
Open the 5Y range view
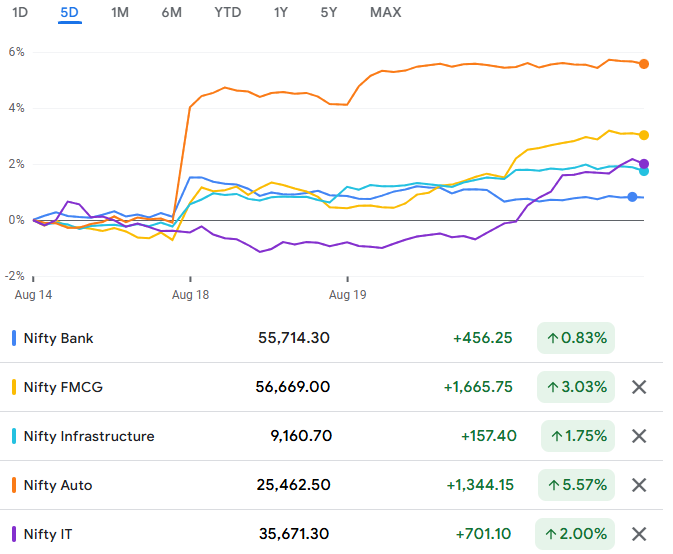tap(329, 12)
